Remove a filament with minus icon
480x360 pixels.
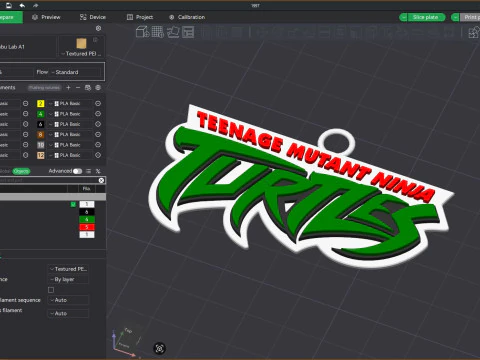pyautogui.click(x=78, y=87)
